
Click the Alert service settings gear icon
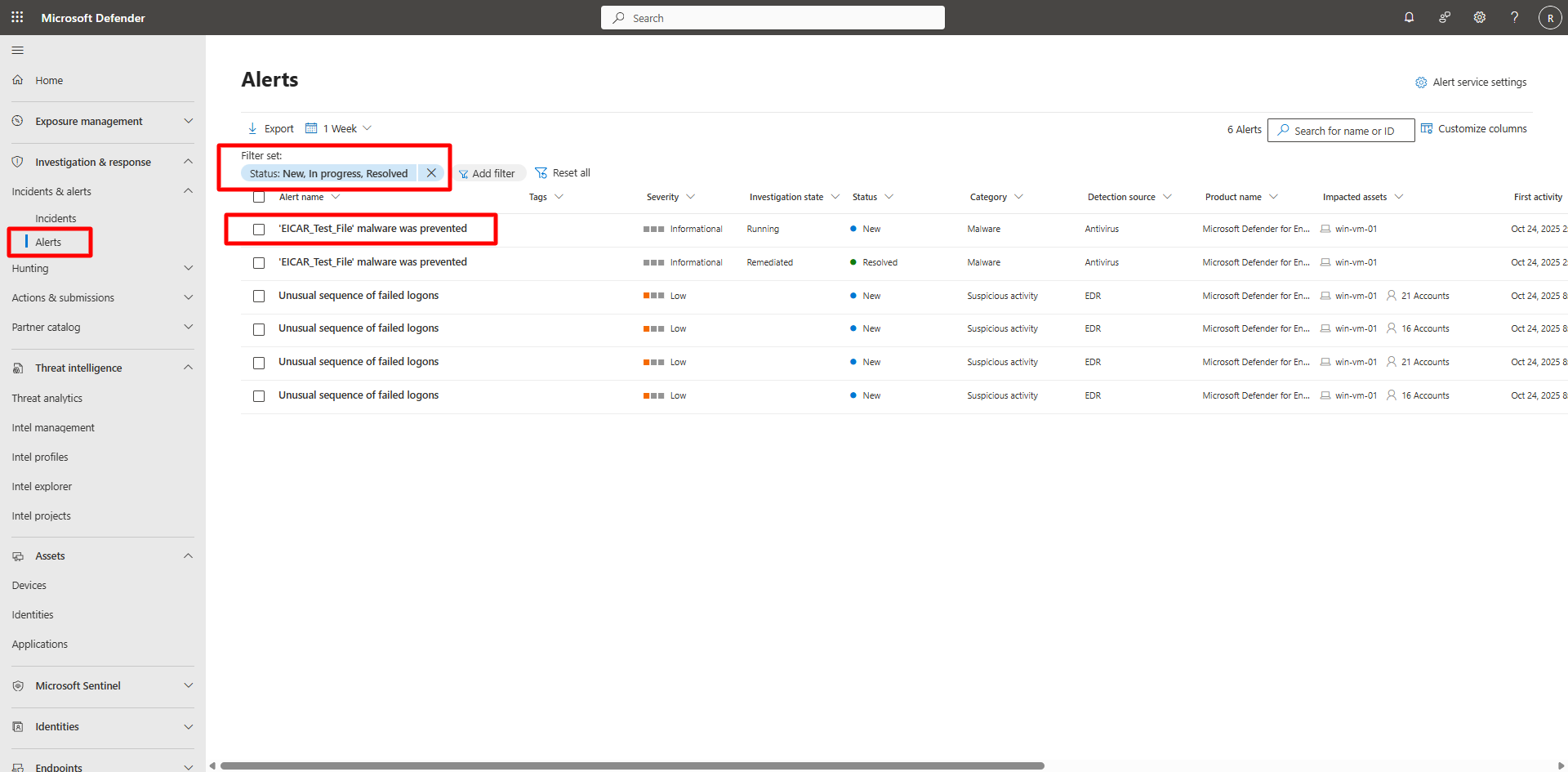coord(1421,83)
